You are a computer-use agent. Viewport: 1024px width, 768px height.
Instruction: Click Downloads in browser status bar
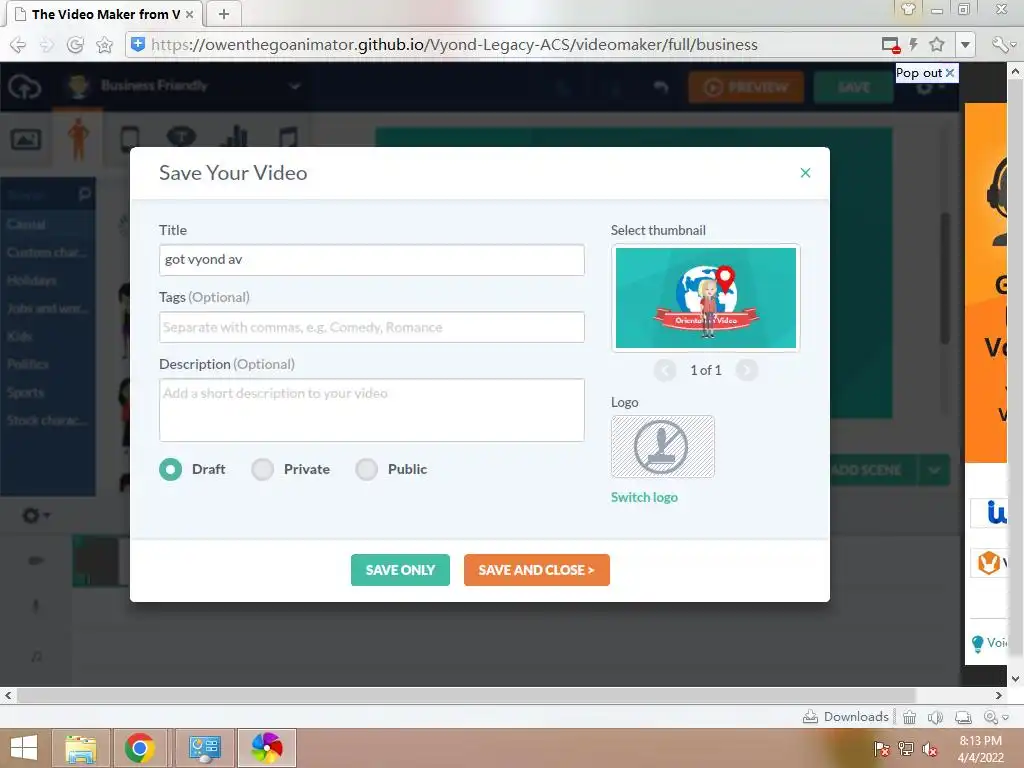coord(846,716)
